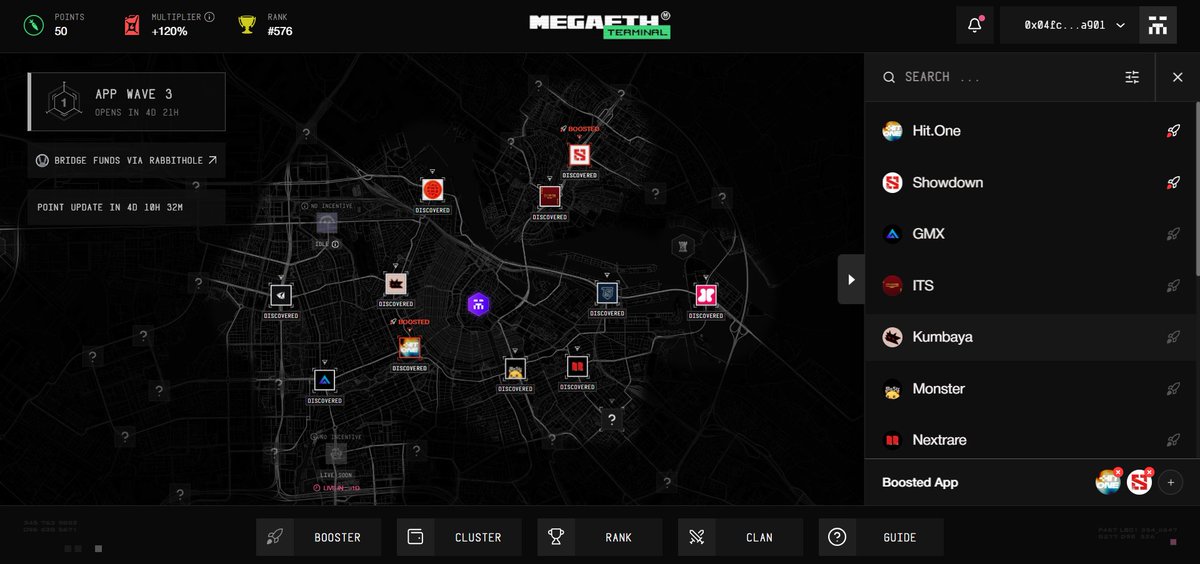Select the Kumbaya node on the map
The image size is (1200, 564).
pos(396,284)
